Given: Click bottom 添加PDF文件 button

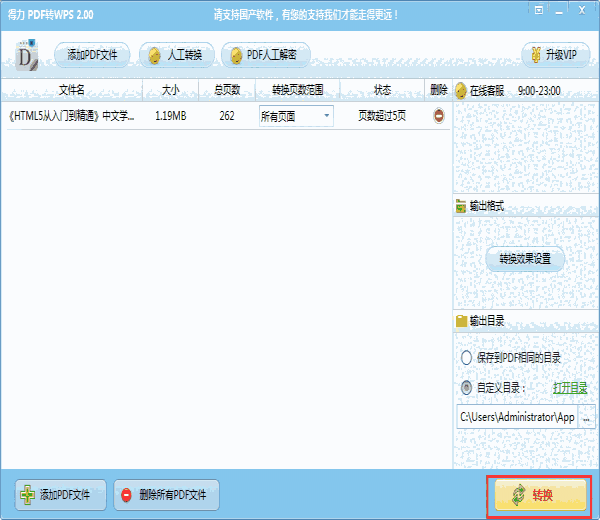Looking at the screenshot, I should [x=60, y=495].
